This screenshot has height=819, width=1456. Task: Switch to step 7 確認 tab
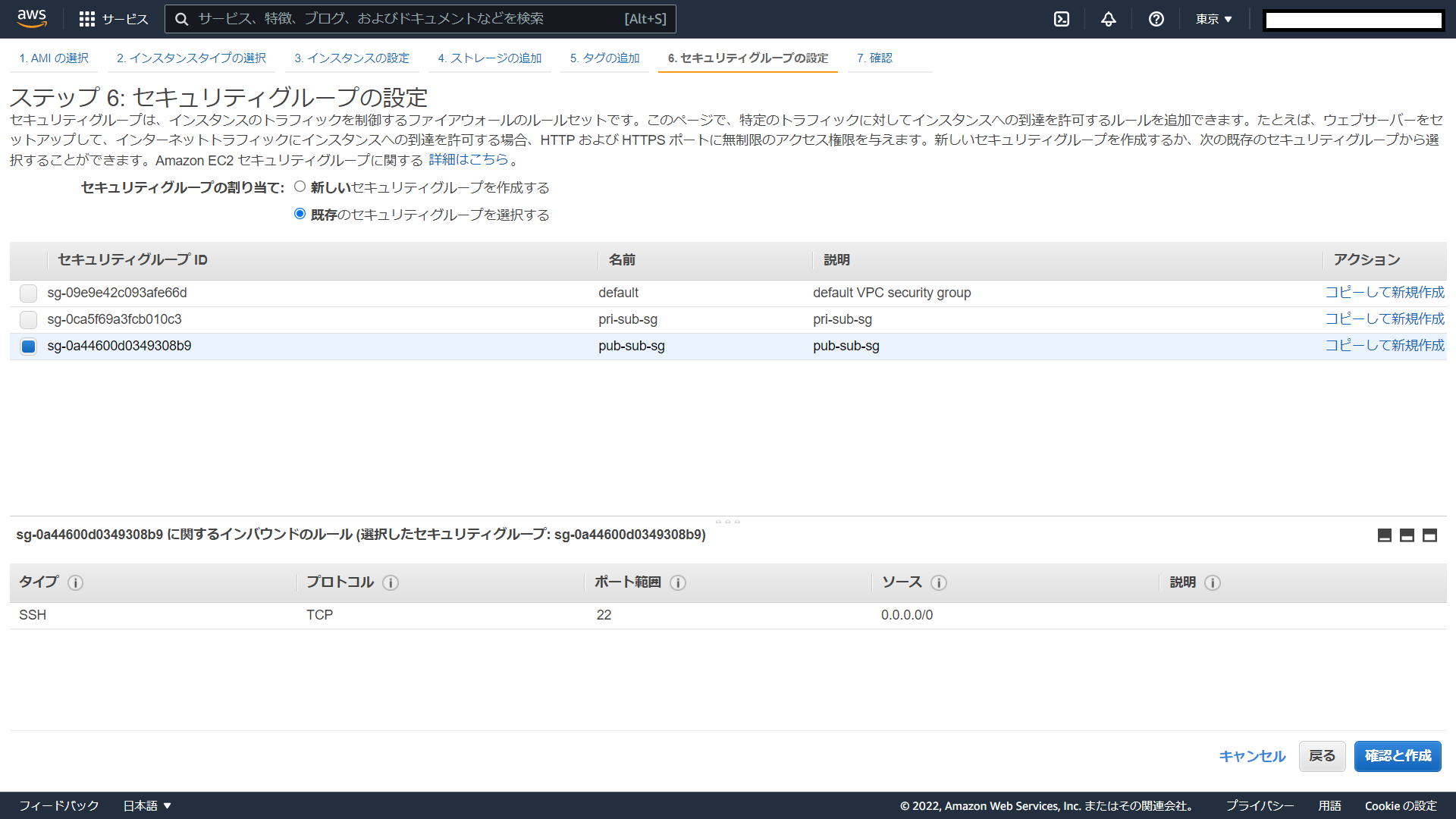point(874,58)
